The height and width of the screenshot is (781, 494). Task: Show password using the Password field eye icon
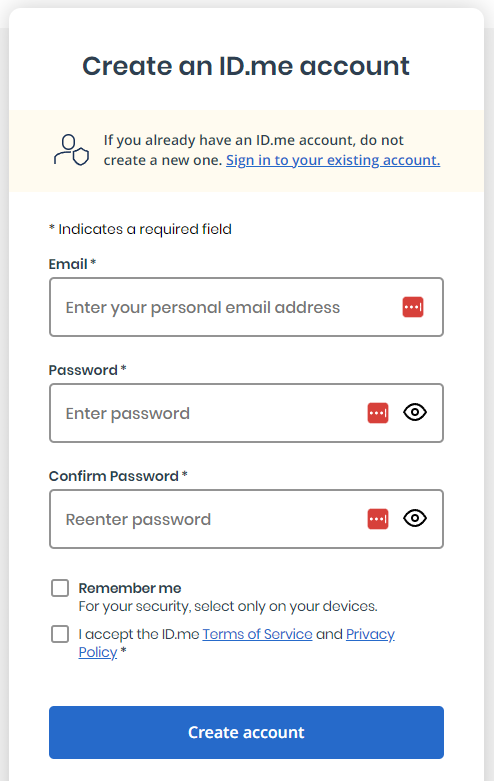(415, 412)
